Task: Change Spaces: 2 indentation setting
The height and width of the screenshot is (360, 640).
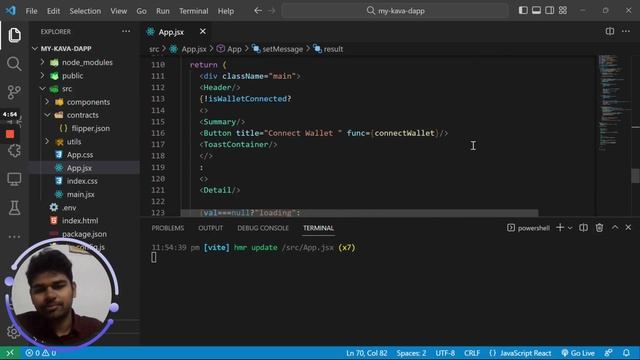Action: 411,353
